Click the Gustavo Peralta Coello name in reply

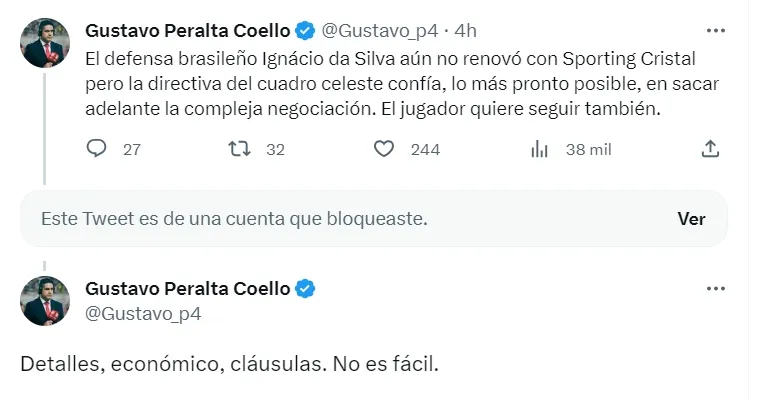(188, 289)
